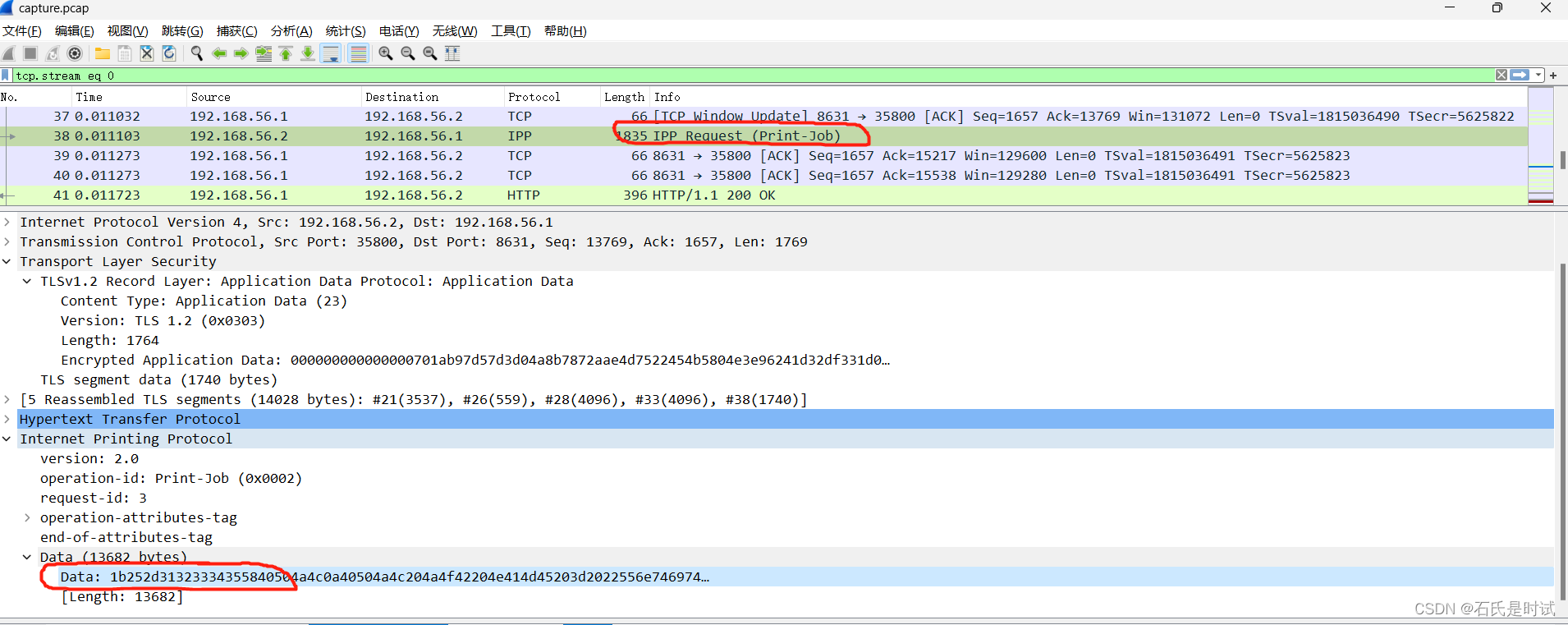Clear the display filter X button
Viewport: 1568px width, 625px height.
click(1502, 75)
